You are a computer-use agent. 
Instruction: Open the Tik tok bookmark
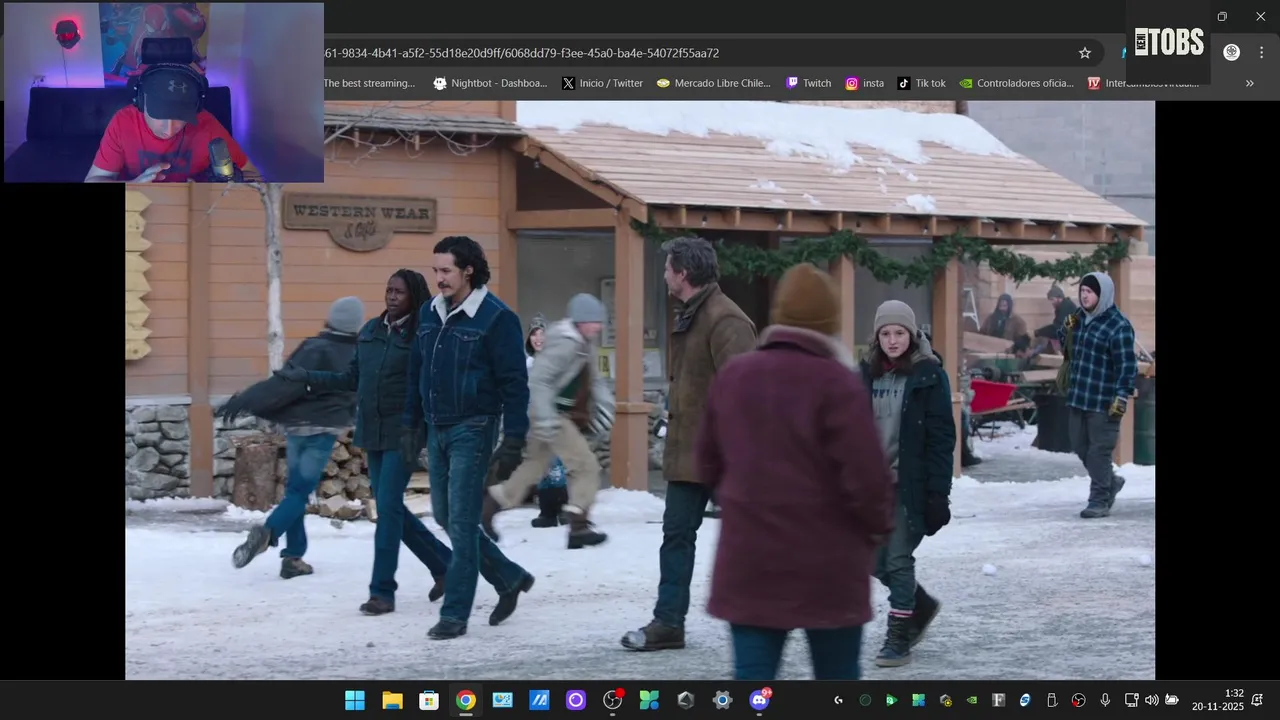pos(922,83)
